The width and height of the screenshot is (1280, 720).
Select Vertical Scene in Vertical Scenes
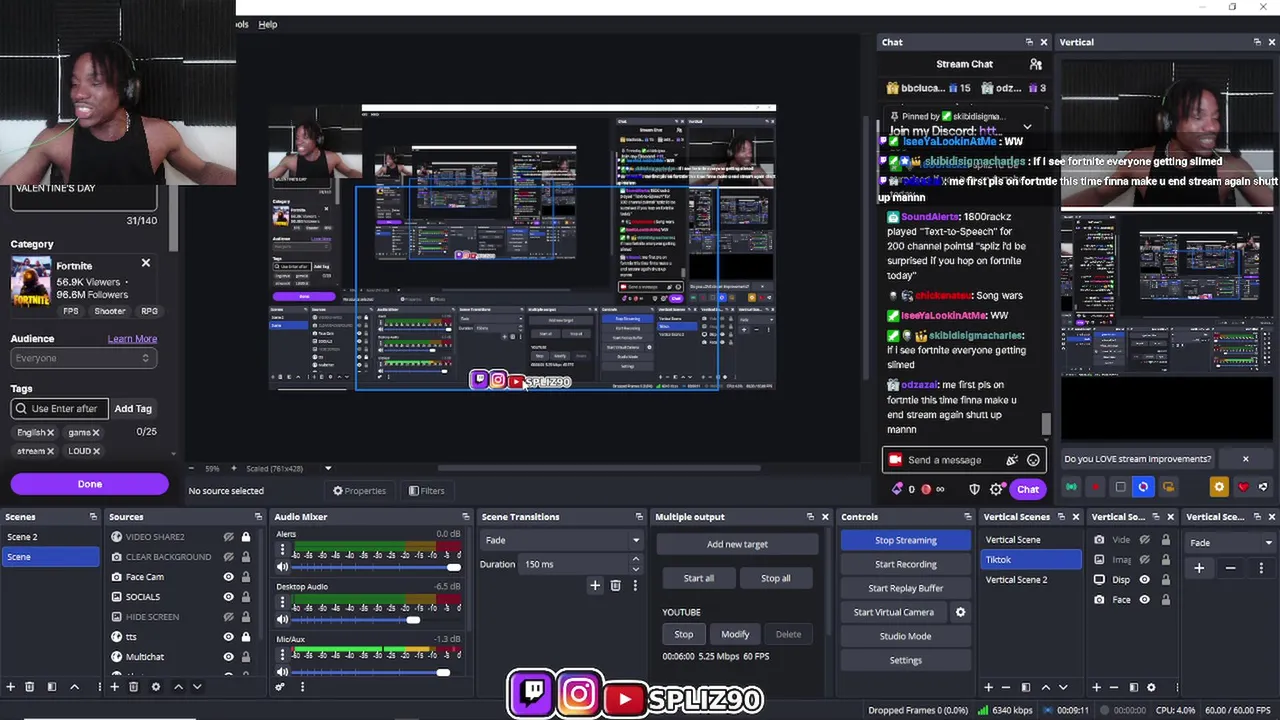point(1031,540)
